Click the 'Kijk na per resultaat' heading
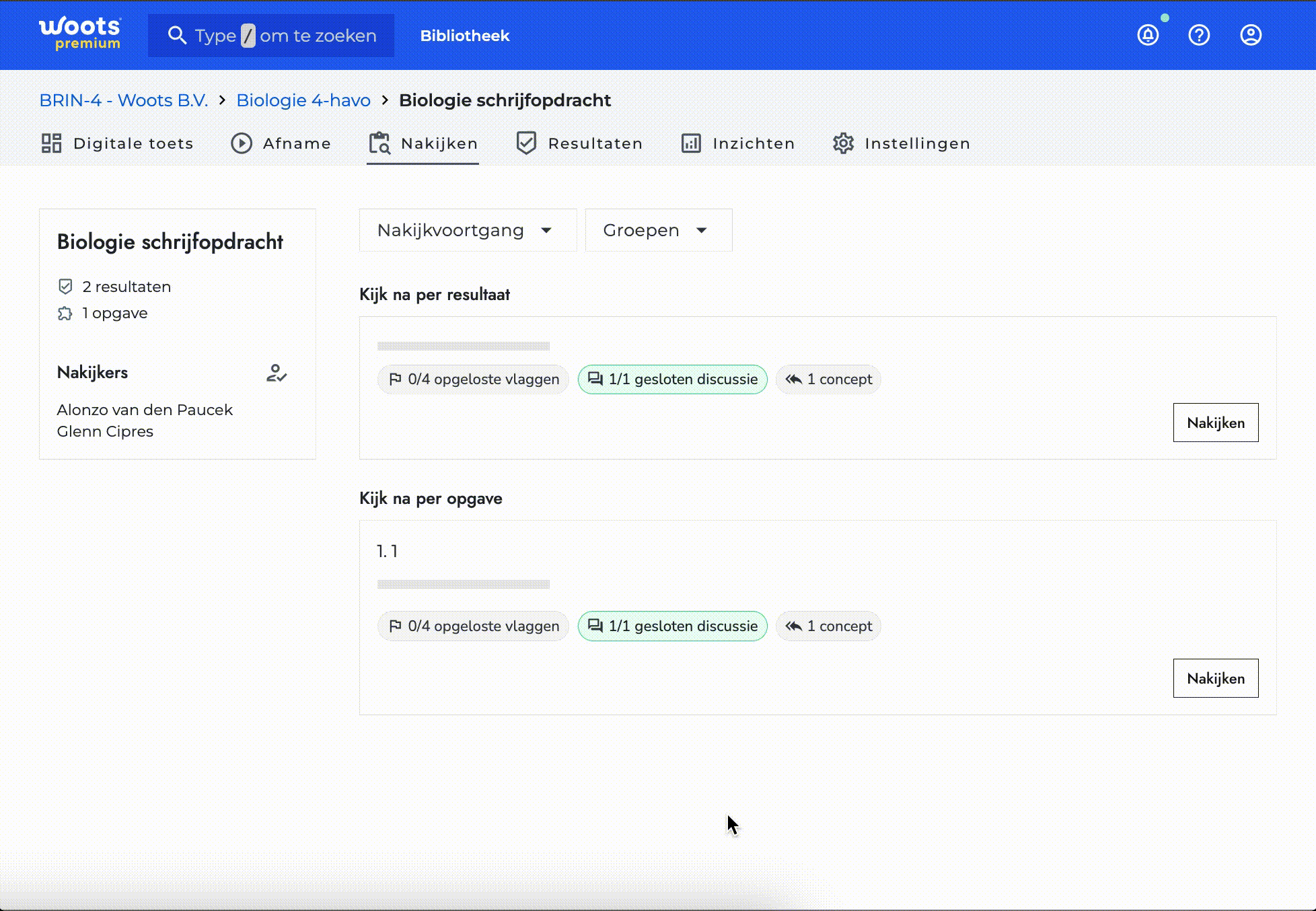The height and width of the screenshot is (911, 1316). point(435,295)
